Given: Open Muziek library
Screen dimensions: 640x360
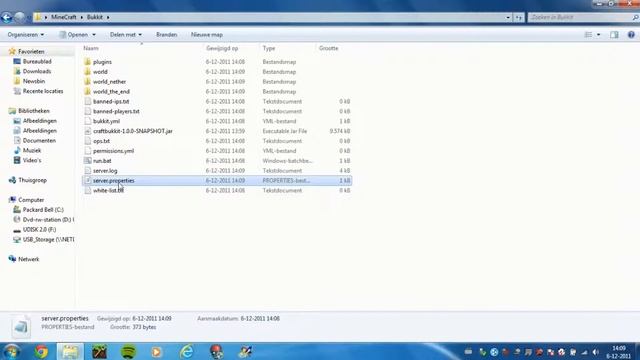Looking at the screenshot, I should 32,150.
